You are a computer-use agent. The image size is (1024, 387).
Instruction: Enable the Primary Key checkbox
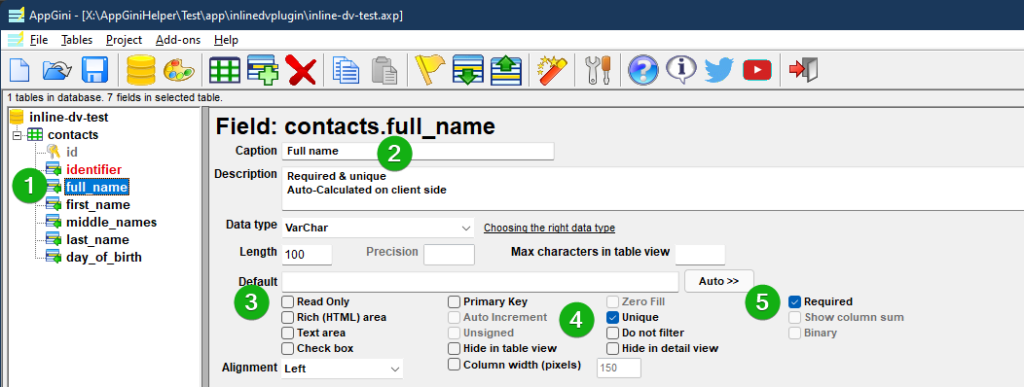(454, 302)
